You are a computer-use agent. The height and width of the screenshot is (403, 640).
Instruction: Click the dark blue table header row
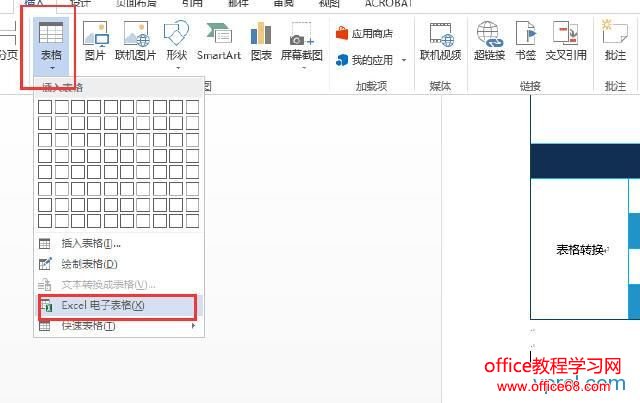[585, 161]
